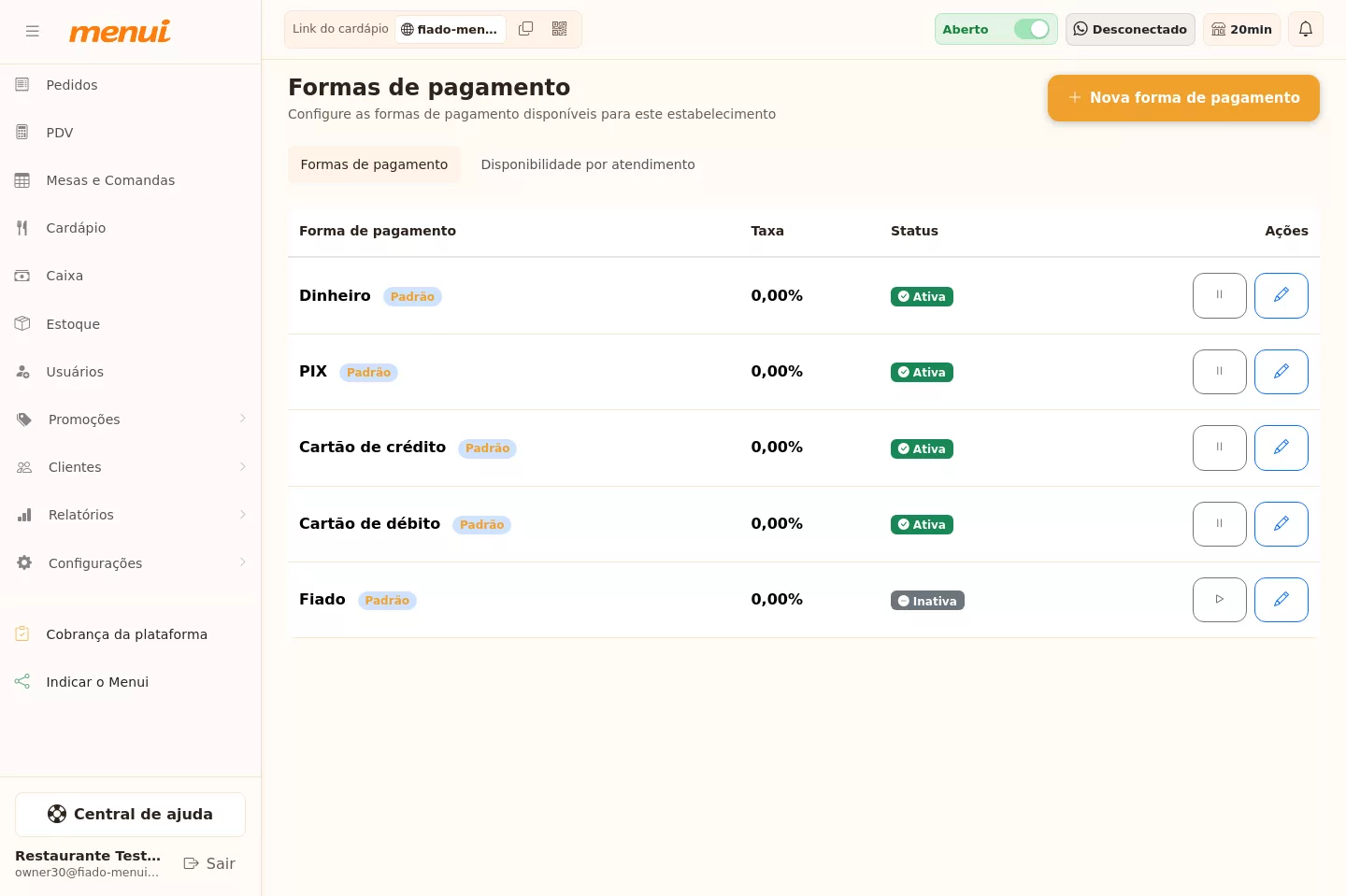Image resolution: width=1346 pixels, height=896 pixels.
Task: Click the Clientes people icon
Action: [x=24, y=467]
